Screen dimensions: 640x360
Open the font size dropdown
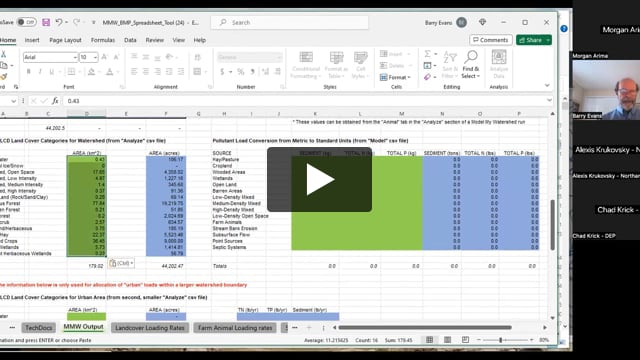point(96,58)
